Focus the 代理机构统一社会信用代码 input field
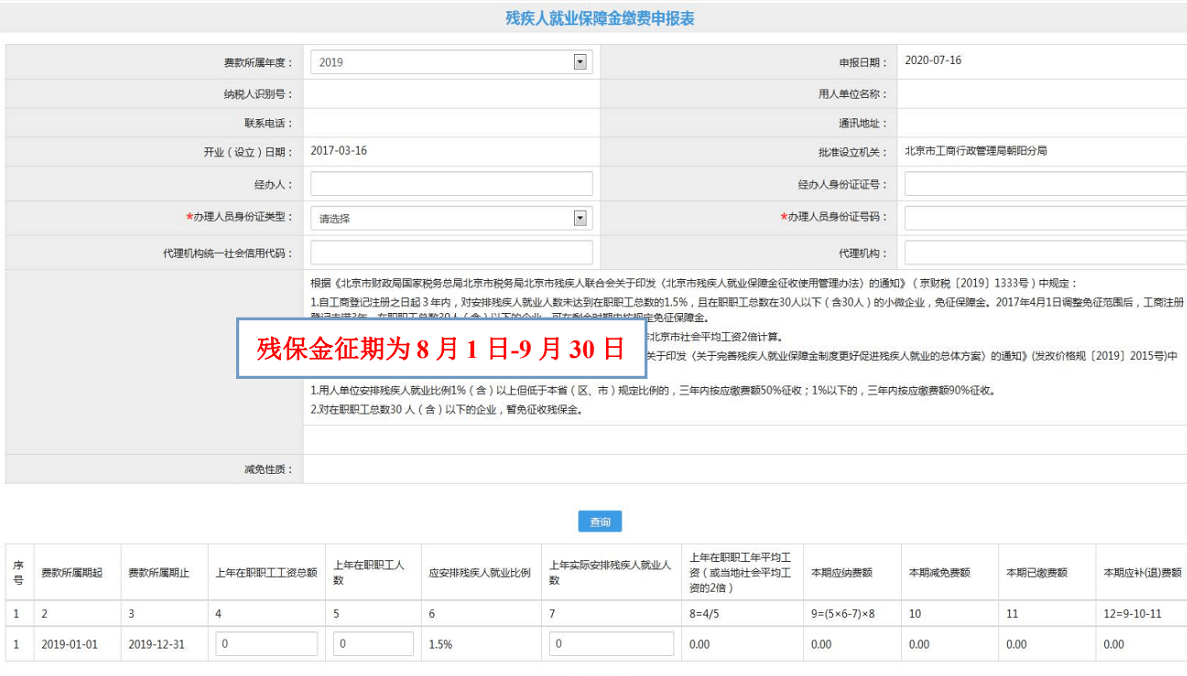 [451, 253]
